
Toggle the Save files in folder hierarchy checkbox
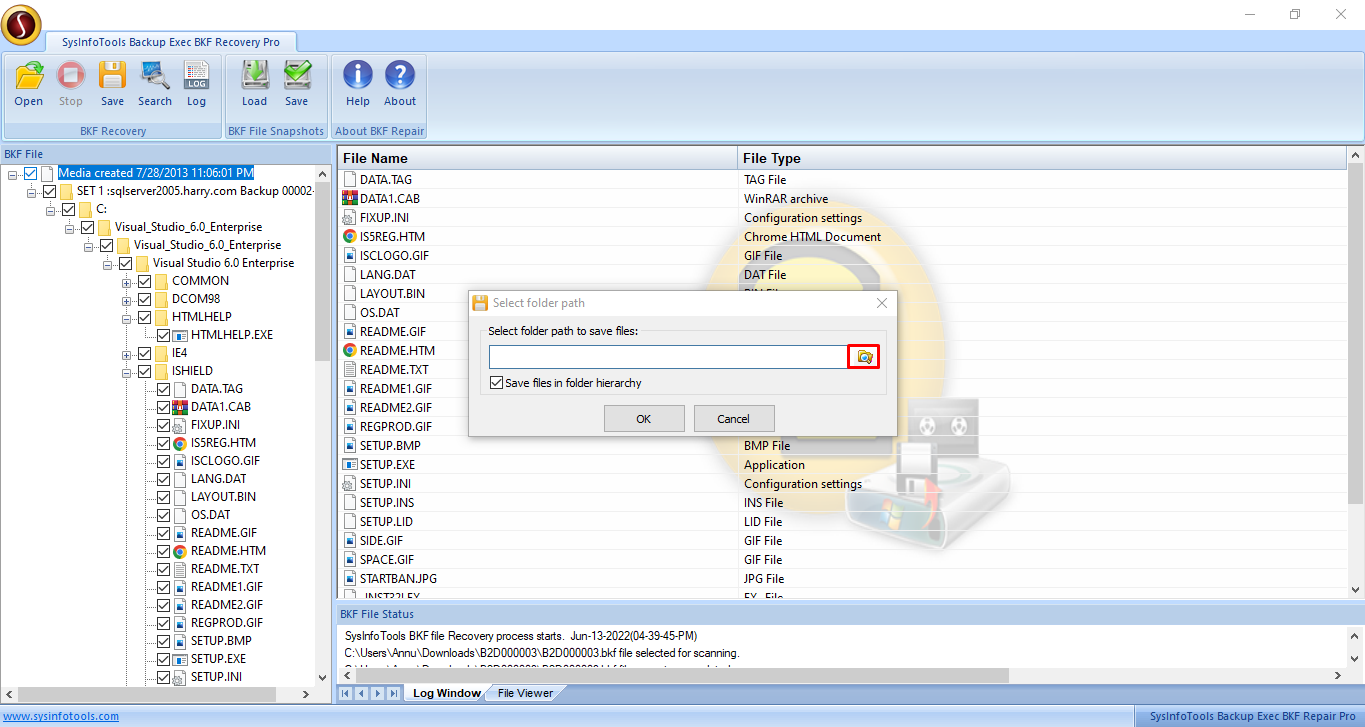tap(497, 383)
